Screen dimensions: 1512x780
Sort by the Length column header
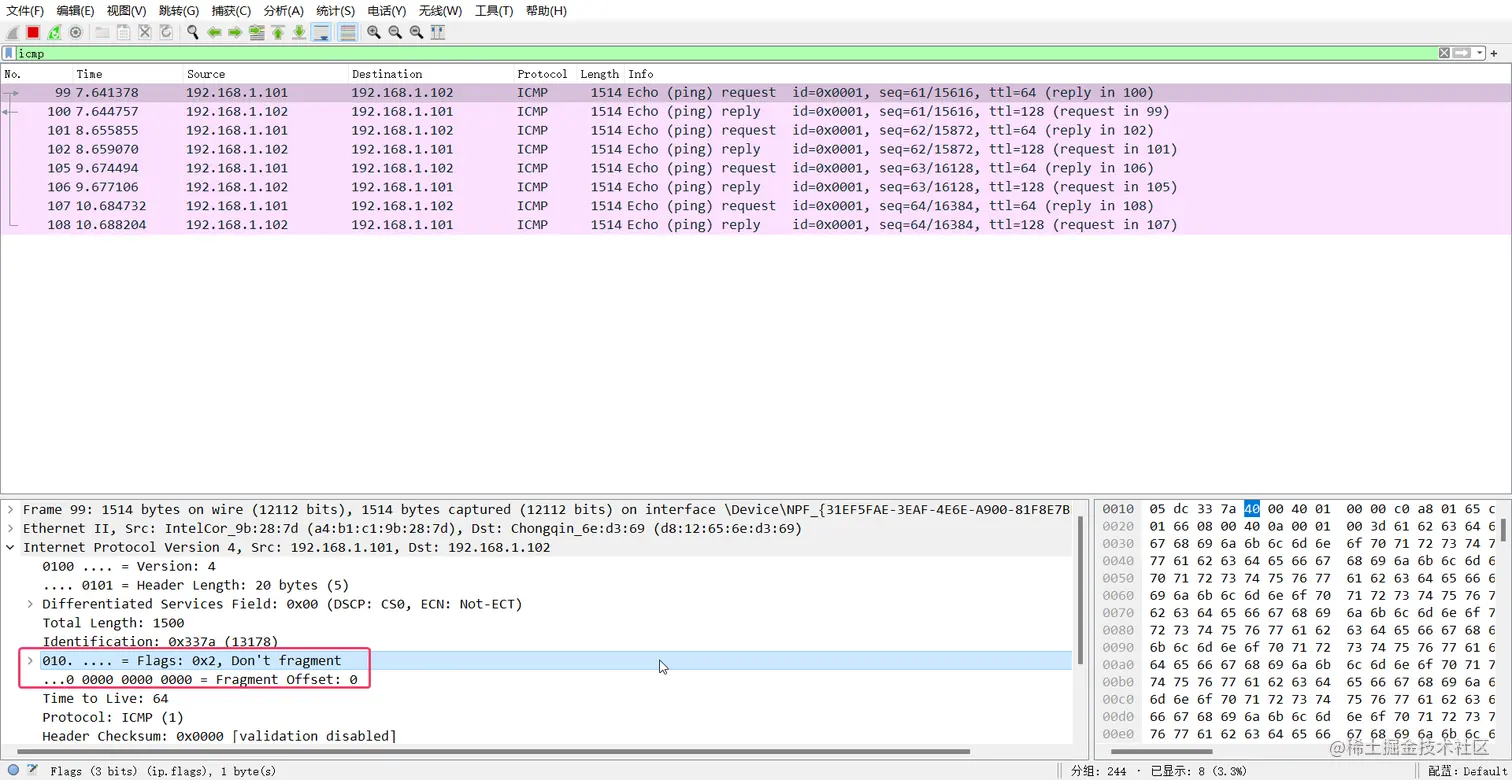600,74
